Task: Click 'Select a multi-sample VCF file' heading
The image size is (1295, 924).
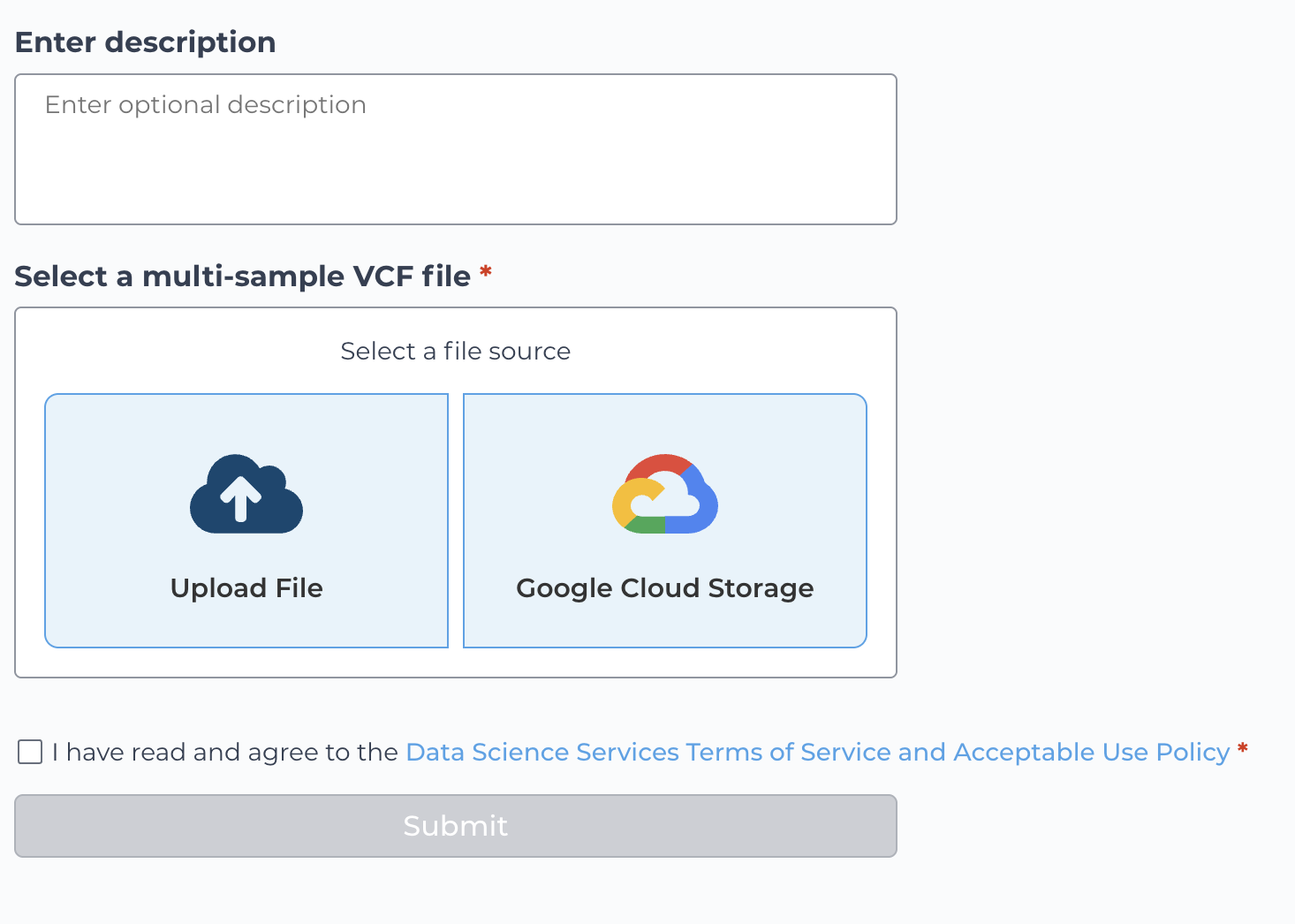Action: point(243,276)
